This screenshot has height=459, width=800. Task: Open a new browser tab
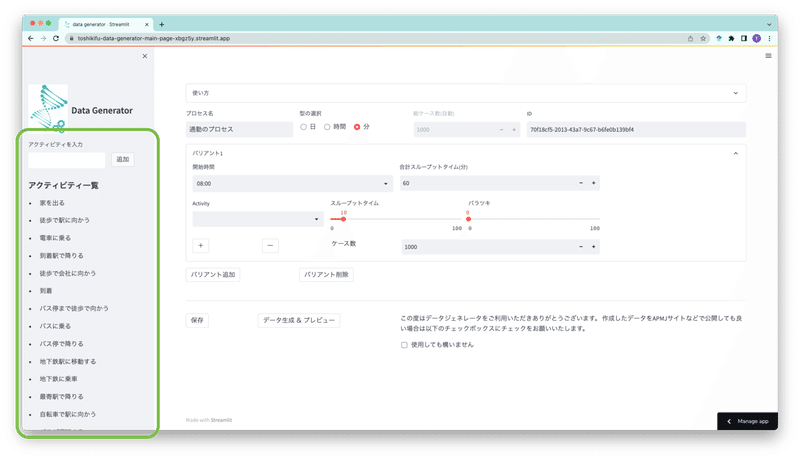pos(162,24)
